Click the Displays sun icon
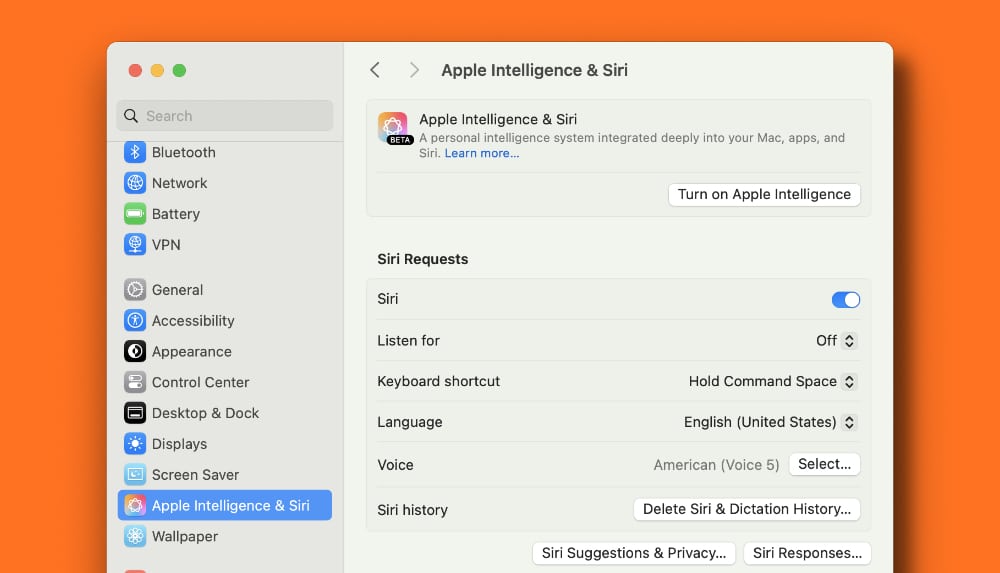The image size is (1000, 573). coord(135,443)
